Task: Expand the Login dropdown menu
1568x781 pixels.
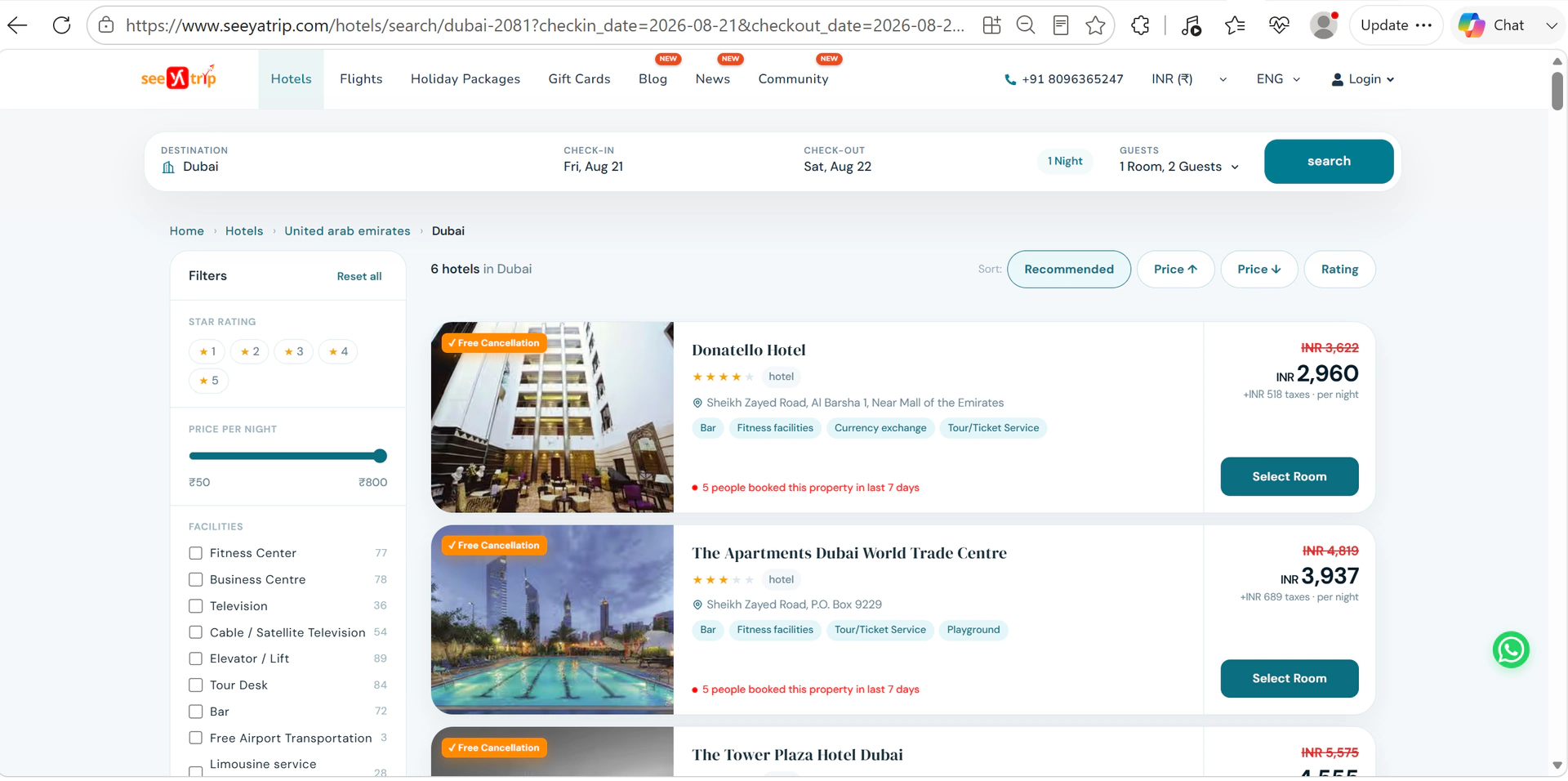Action: (x=1363, y=79)
